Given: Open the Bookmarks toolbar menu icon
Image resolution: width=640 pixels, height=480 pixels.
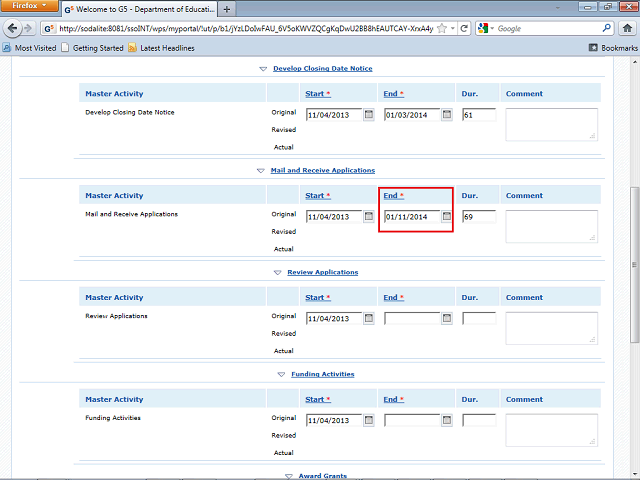Looking at the screenshot, I should click(x=593, y=48).
